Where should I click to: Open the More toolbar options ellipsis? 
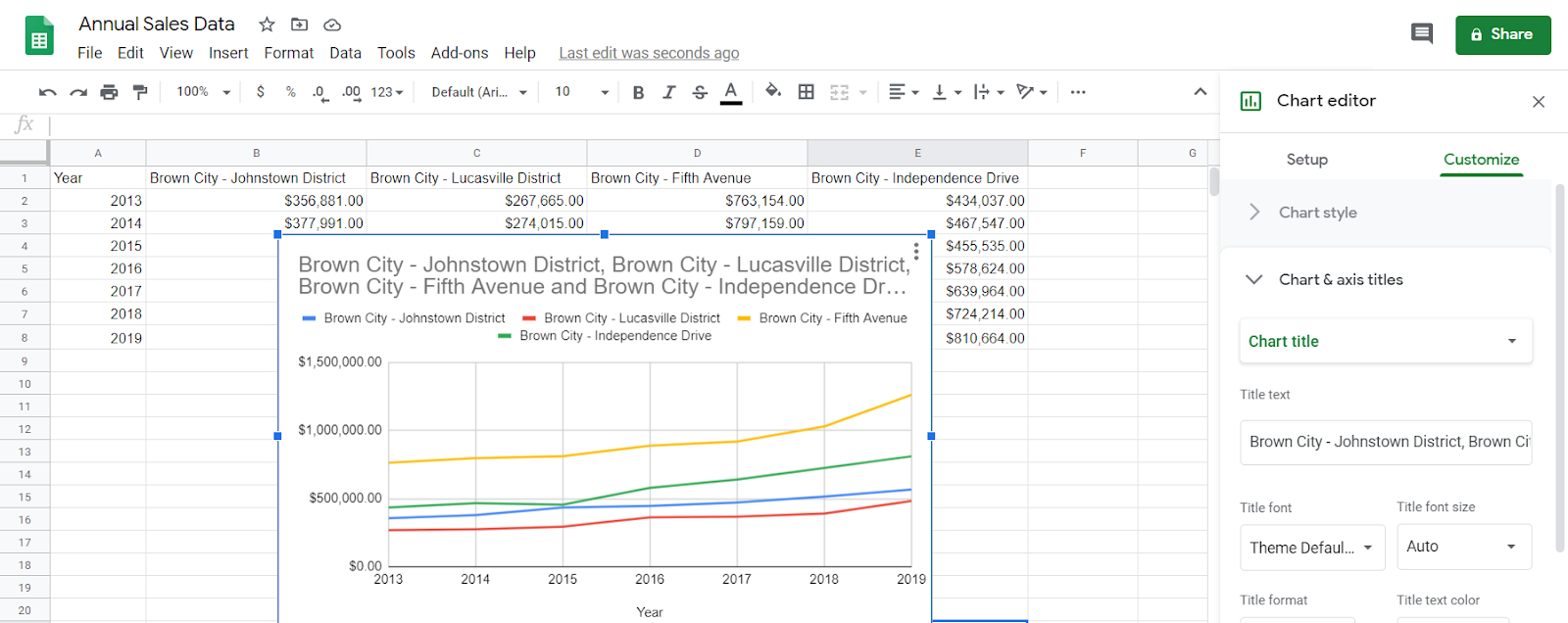click(x=1078, y=92)
